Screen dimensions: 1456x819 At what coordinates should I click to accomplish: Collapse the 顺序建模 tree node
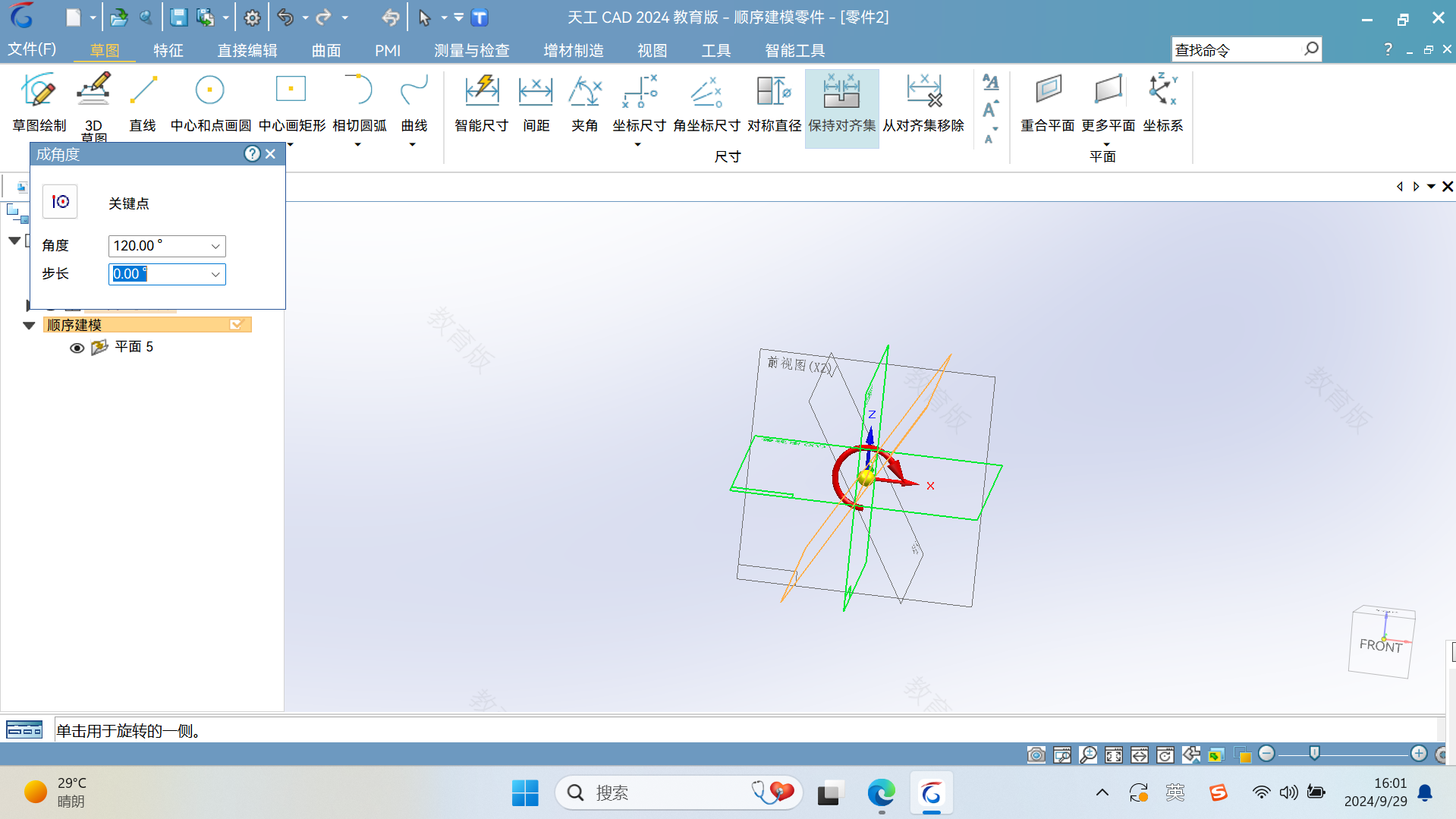pos(29,325)
